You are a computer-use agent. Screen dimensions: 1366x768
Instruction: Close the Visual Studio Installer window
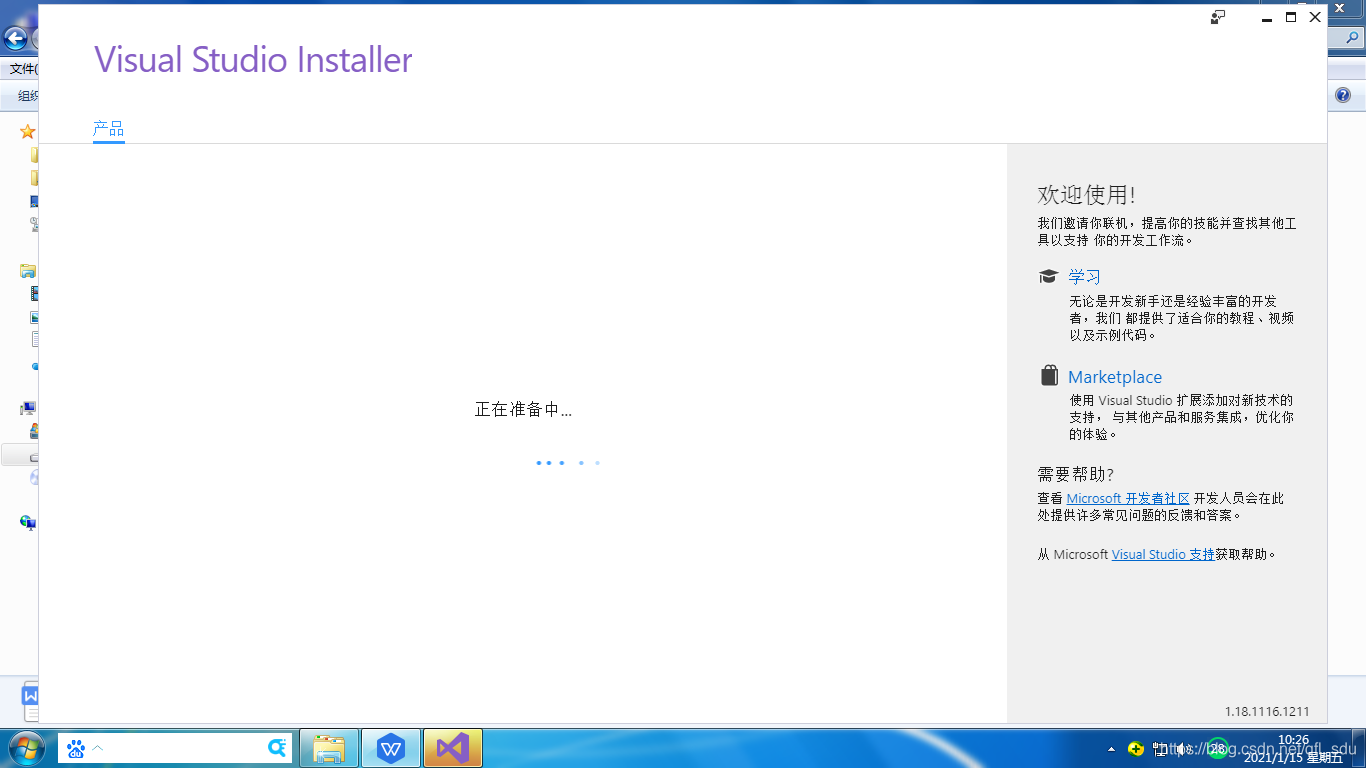[x=1315, y=17]
